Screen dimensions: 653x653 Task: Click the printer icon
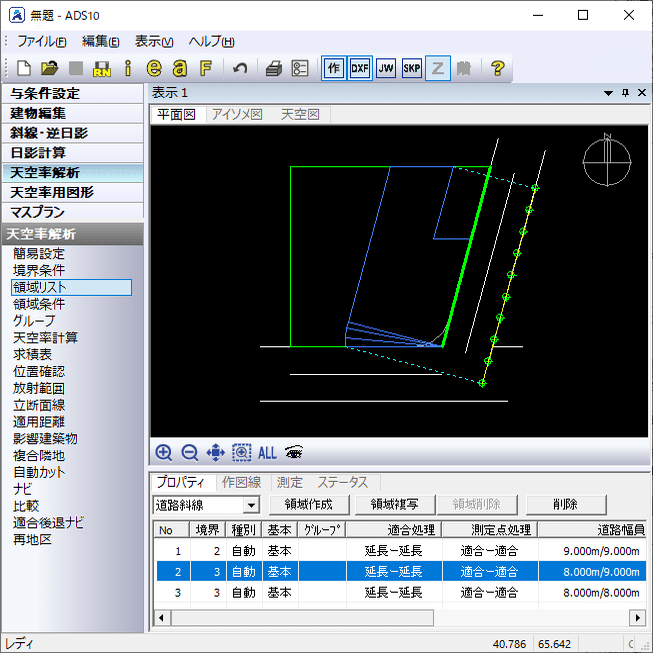point(274,68)
